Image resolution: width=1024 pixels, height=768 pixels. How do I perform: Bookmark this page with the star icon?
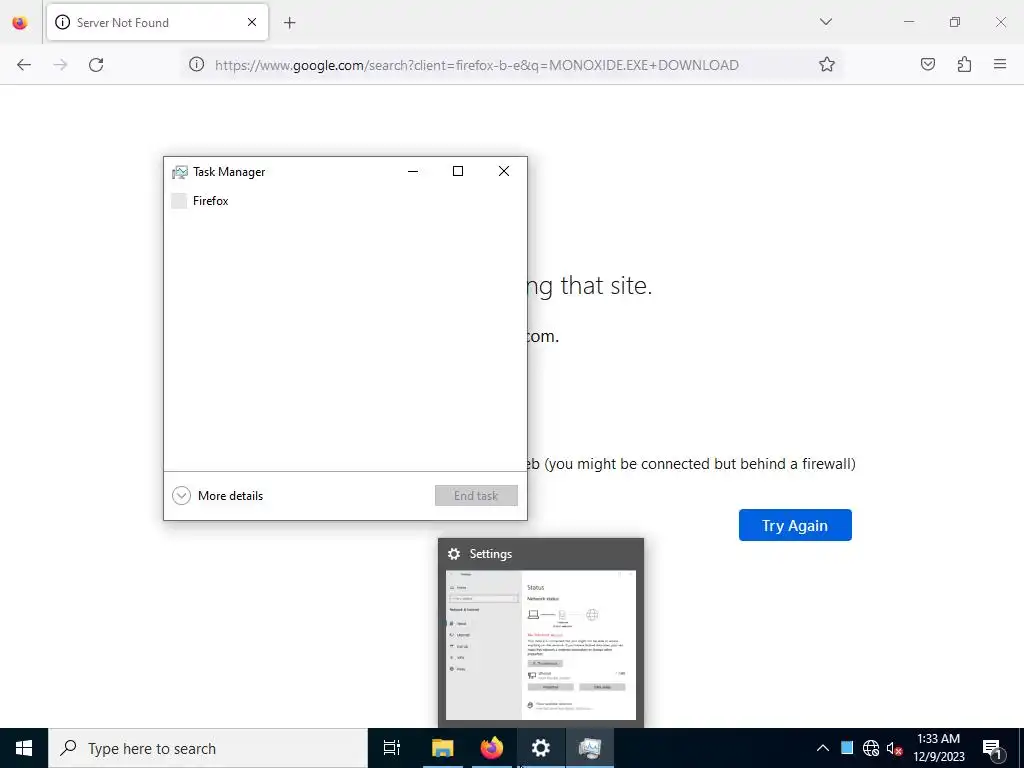click(827, 64)
